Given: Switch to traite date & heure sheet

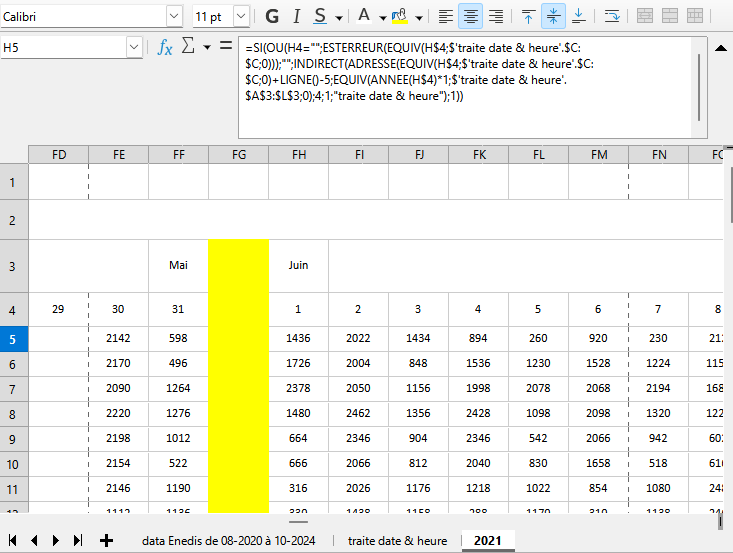Looking at the screenshot, I should (x=397, y=541).
